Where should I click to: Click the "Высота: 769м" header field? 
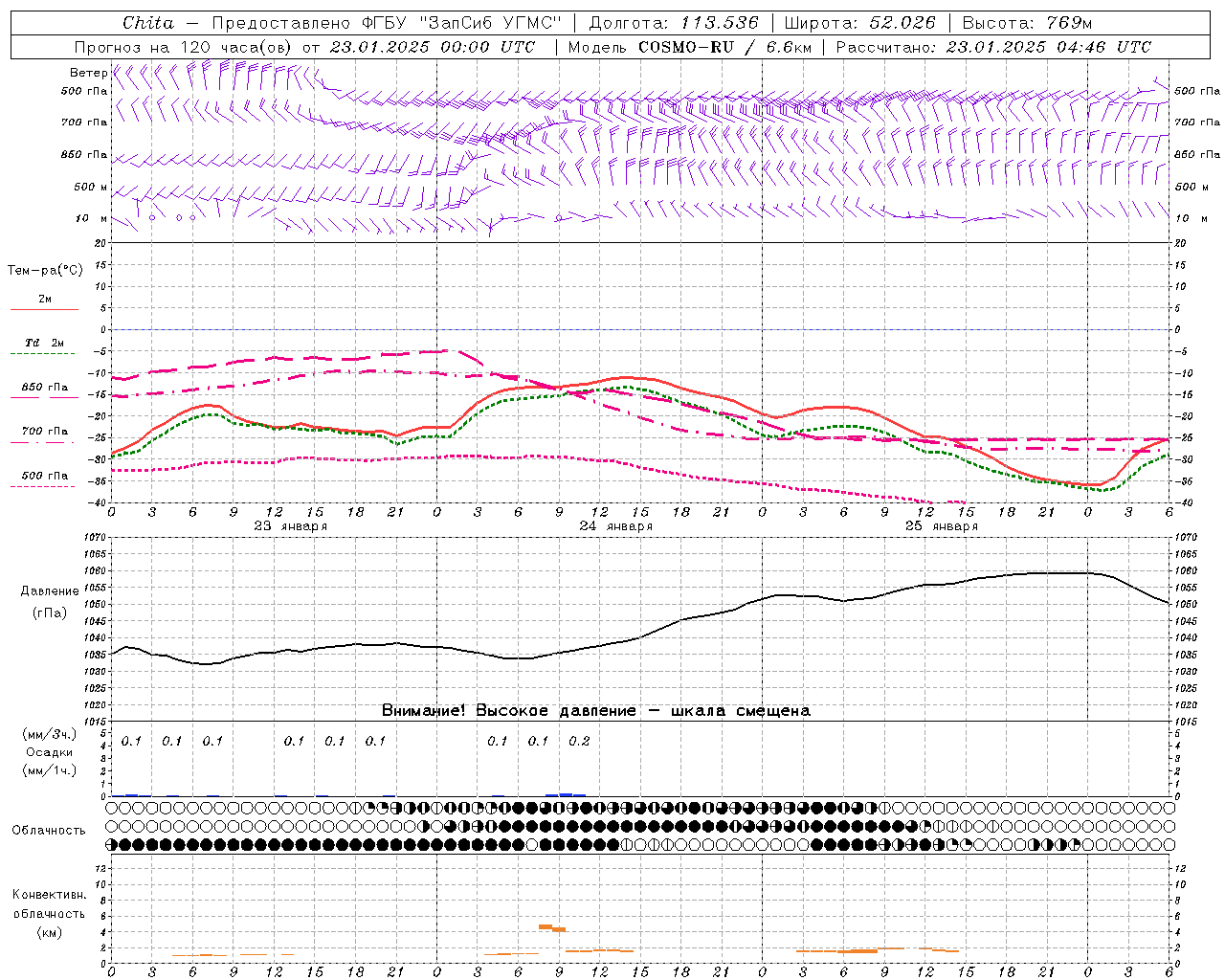coord(1027,23)
